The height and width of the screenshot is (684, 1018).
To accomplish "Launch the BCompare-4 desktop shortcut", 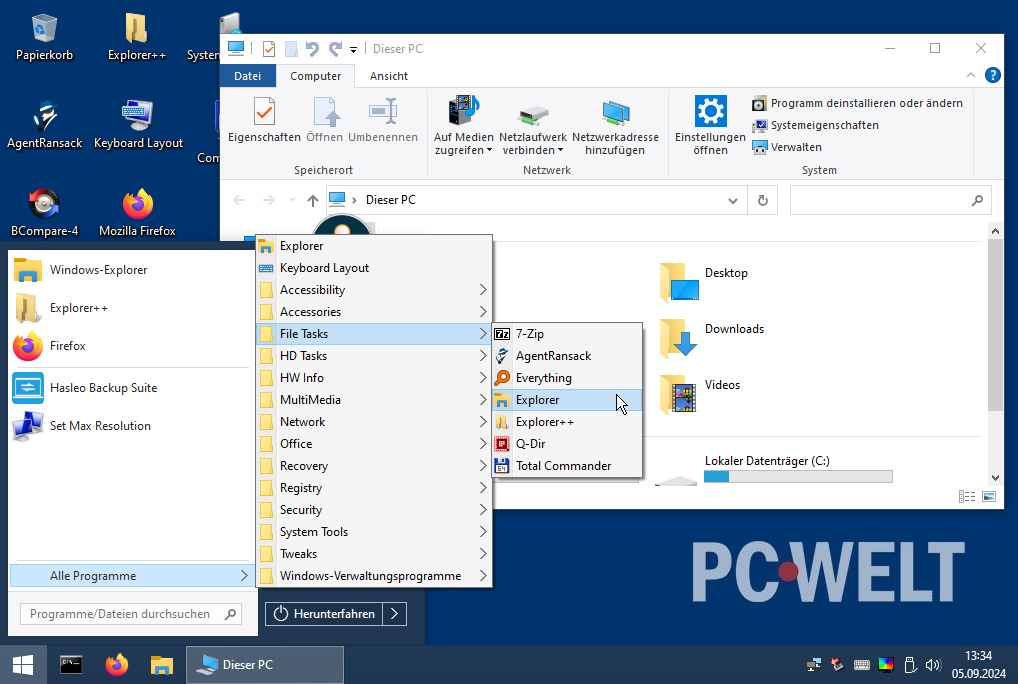I will (44, 213).
